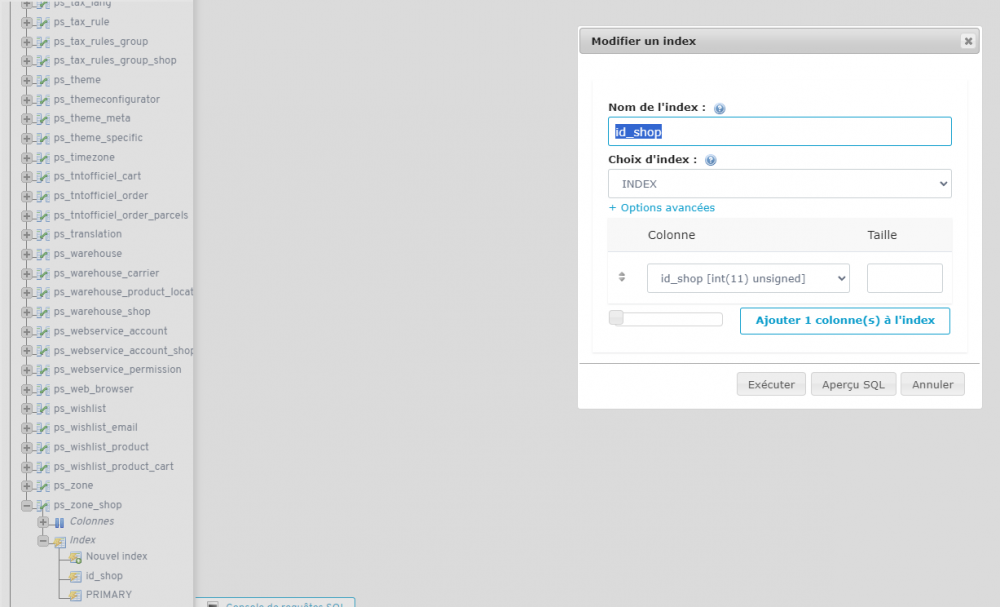Select the PRIMARY index entry
The height and width of the screenshot is (607, 1000).
click(x=109, y=595)
